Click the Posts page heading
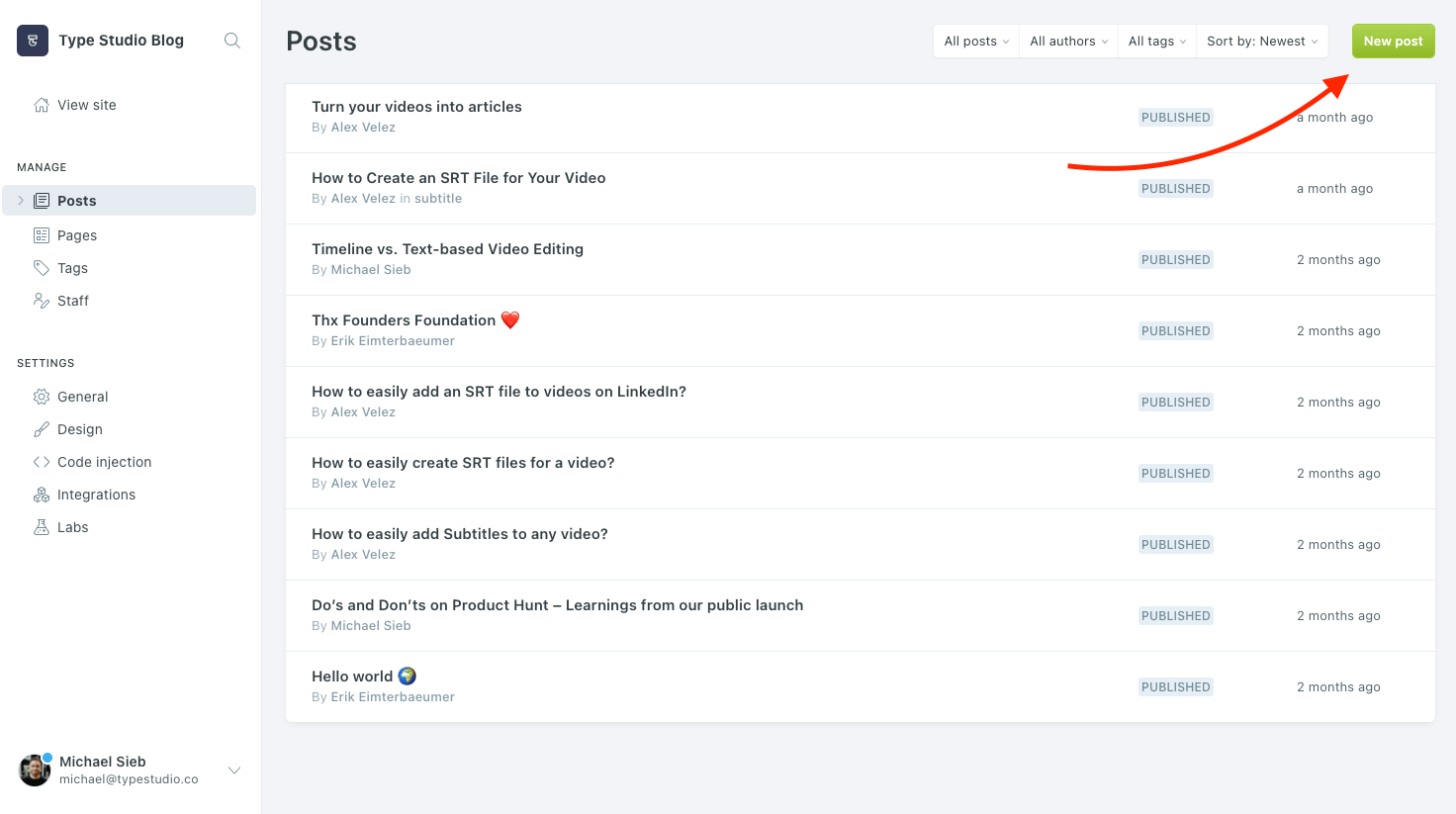The height and width of the screenshot is (814, 1456). 321,42
